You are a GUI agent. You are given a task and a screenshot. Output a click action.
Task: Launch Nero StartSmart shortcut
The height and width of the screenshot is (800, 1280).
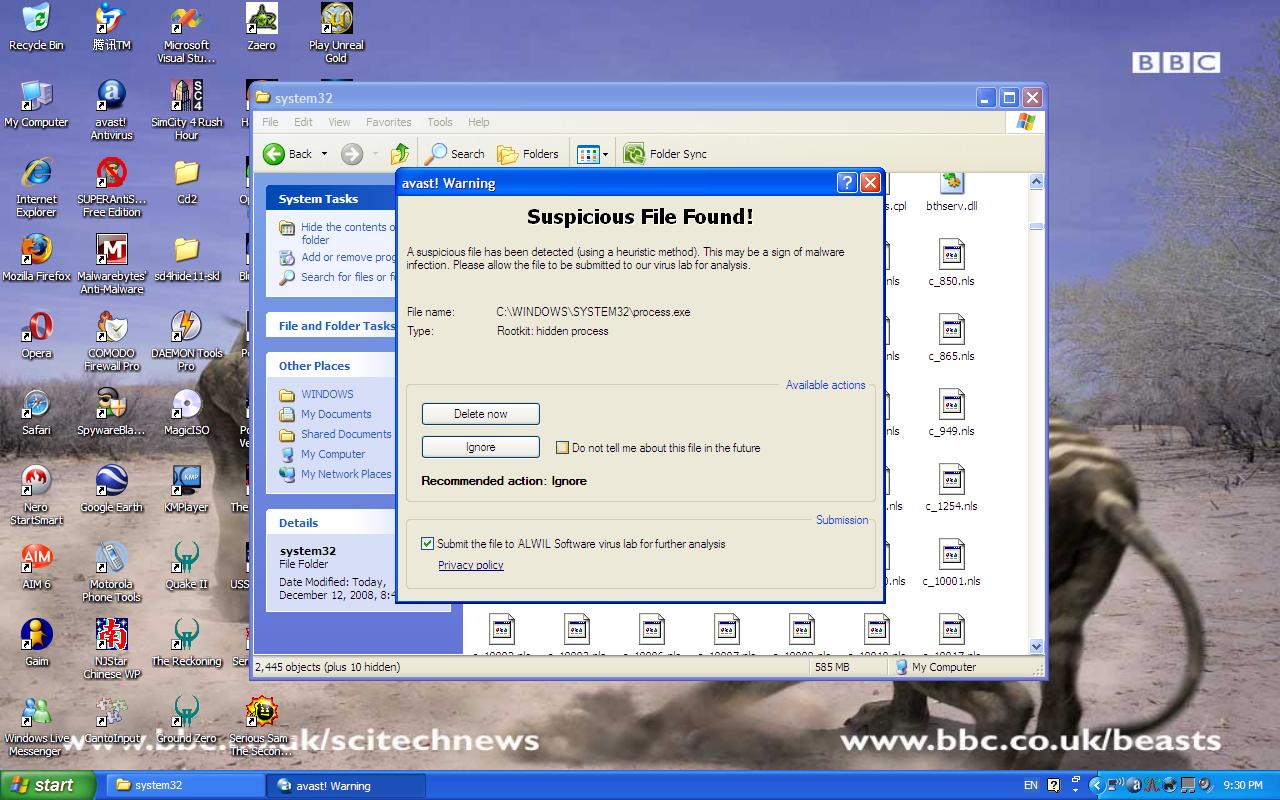[x=36, y=495]
